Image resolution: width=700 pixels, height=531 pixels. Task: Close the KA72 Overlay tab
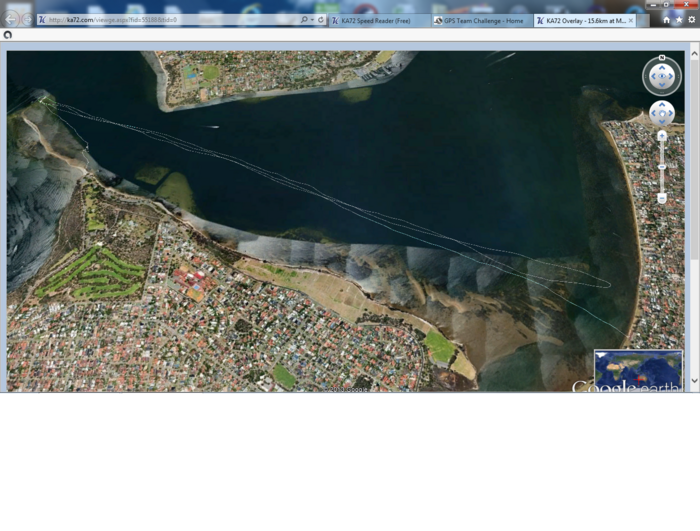(x=631, y=20)
